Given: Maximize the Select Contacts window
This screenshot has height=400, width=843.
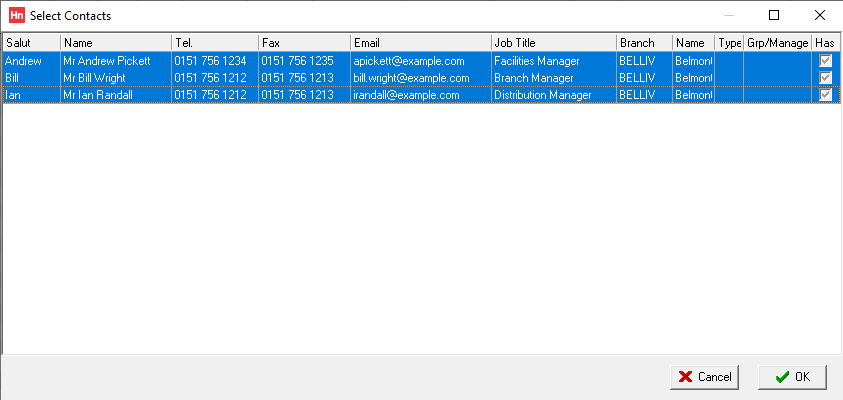Looking at the screenshot, I should [x=774, y=16].
